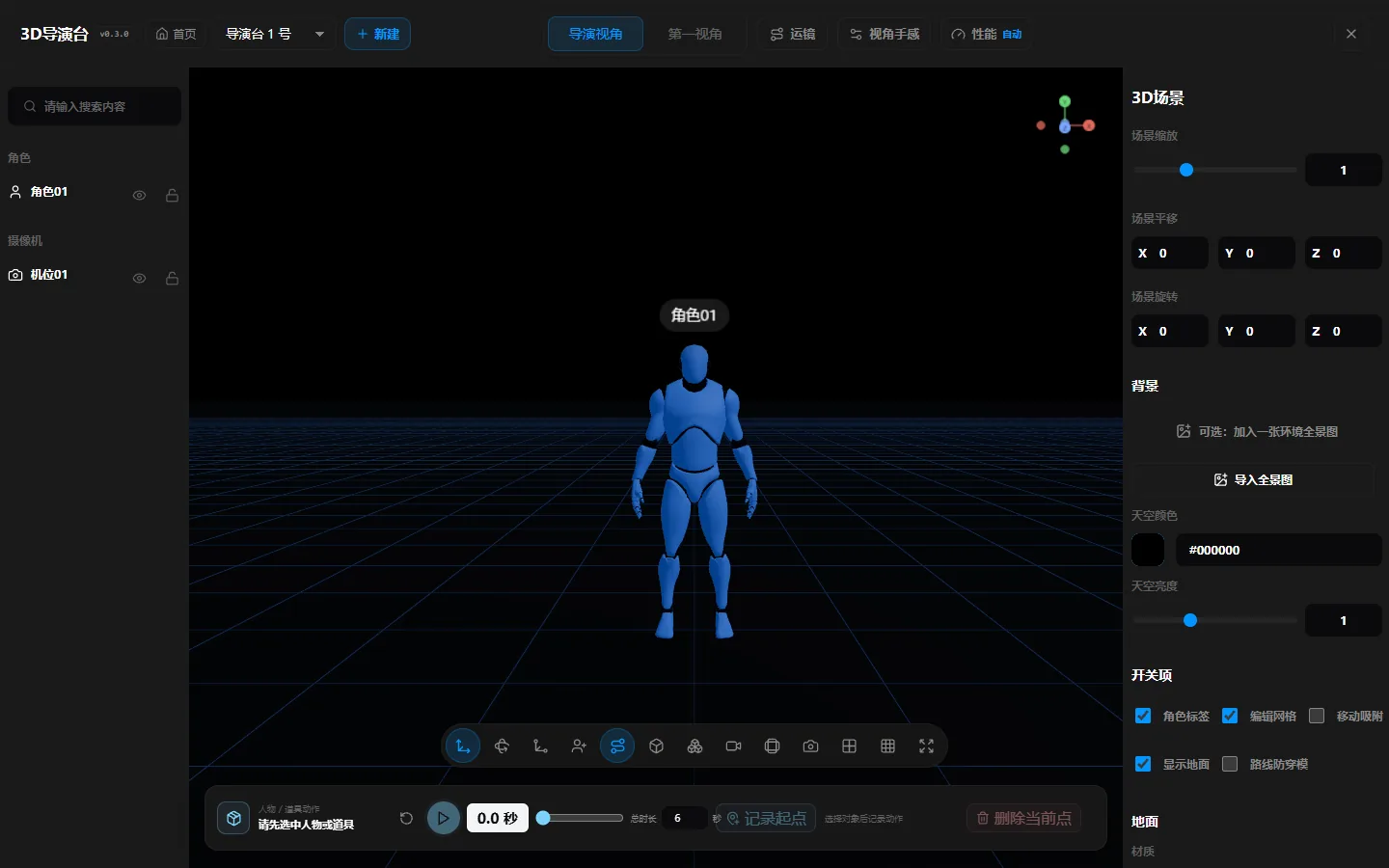Open the 运镜 menu
The width and height of the screenshot is (1389, 868).
792,34
